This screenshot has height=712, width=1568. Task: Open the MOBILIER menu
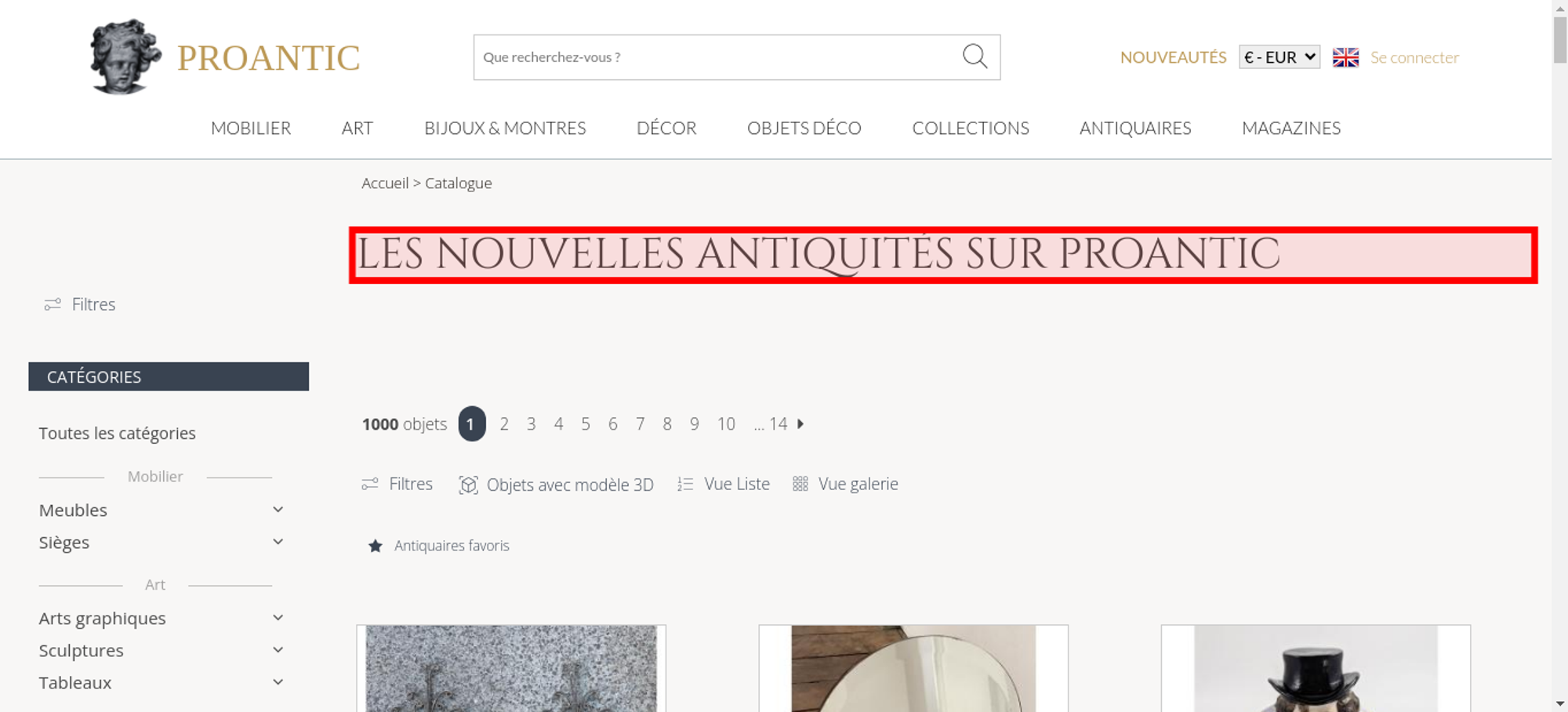(x=251, y=128)
